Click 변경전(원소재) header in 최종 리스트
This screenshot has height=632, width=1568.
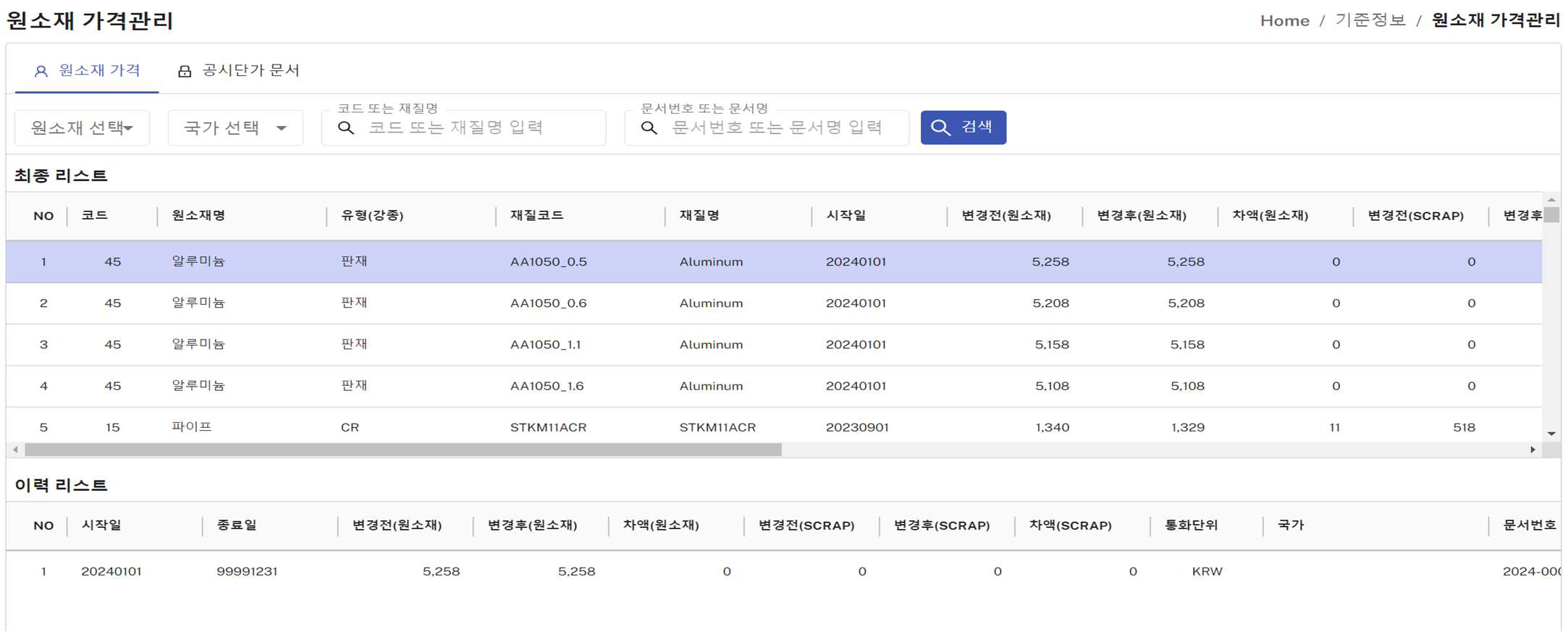(x=1006, y=216)
